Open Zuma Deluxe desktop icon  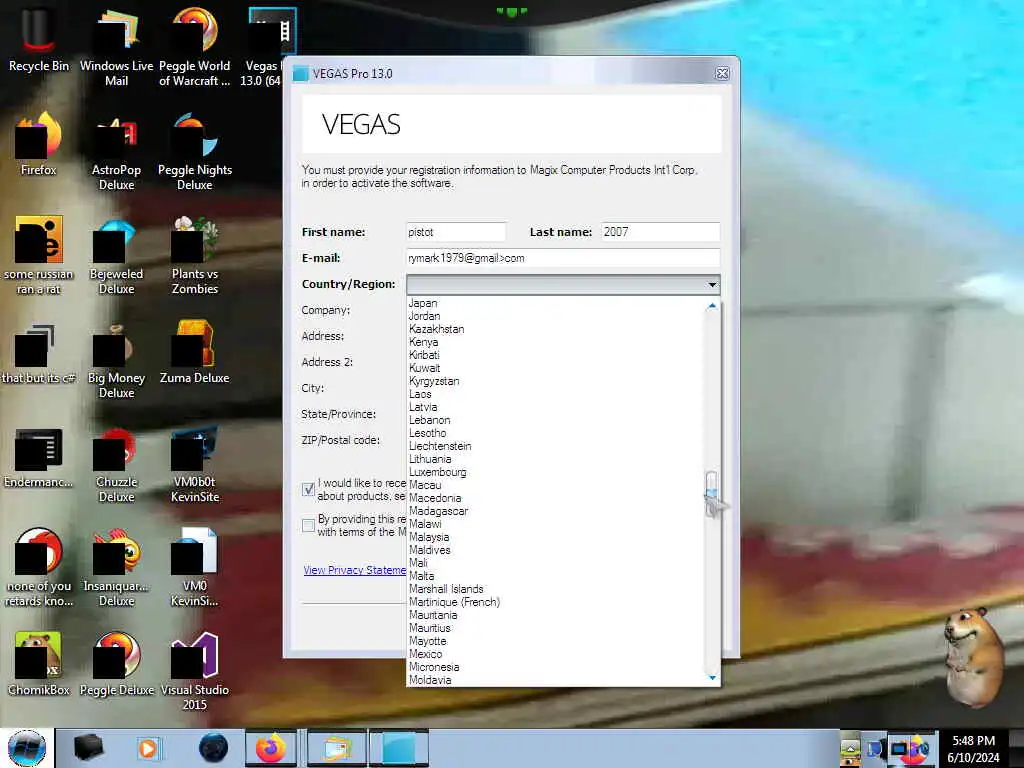click(195, 353)
